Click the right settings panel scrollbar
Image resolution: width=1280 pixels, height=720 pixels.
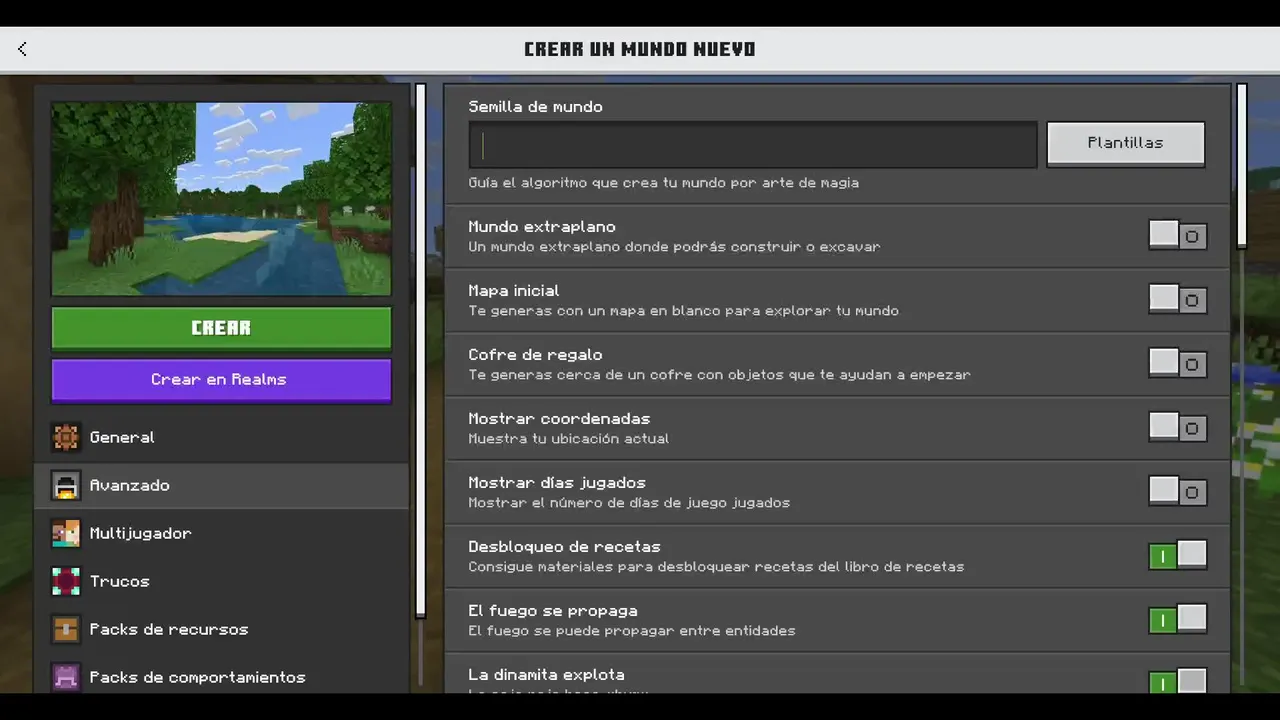coord(1242,166)
